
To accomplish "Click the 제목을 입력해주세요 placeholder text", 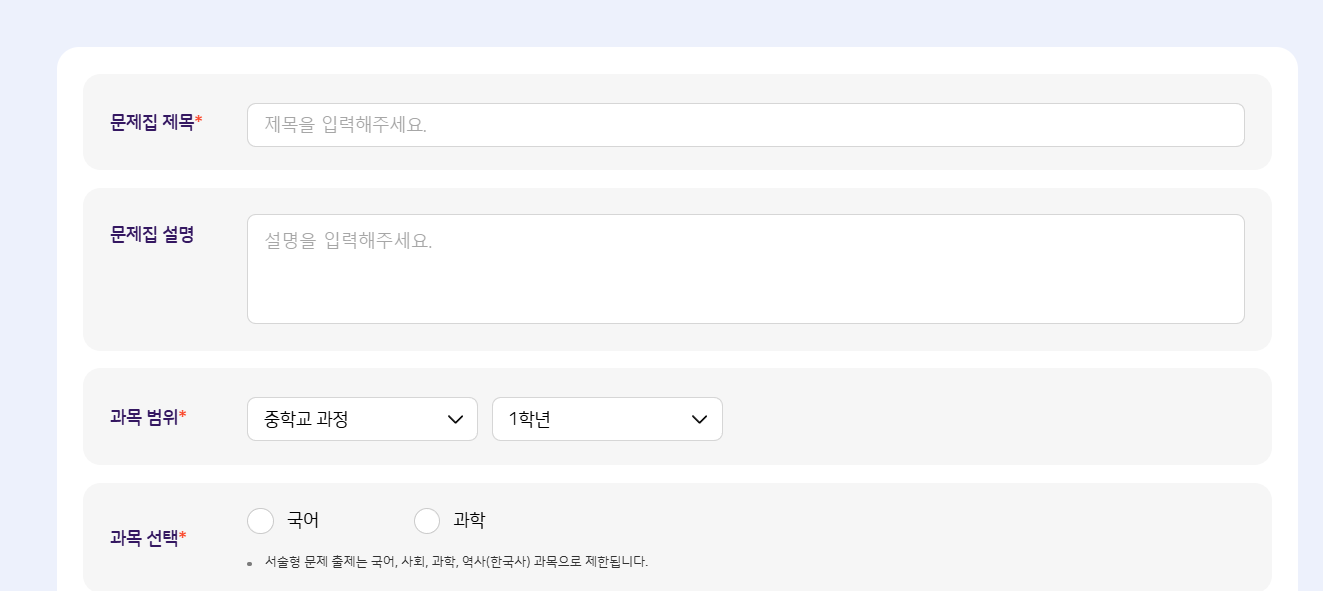I will click(x=345, y=125).
